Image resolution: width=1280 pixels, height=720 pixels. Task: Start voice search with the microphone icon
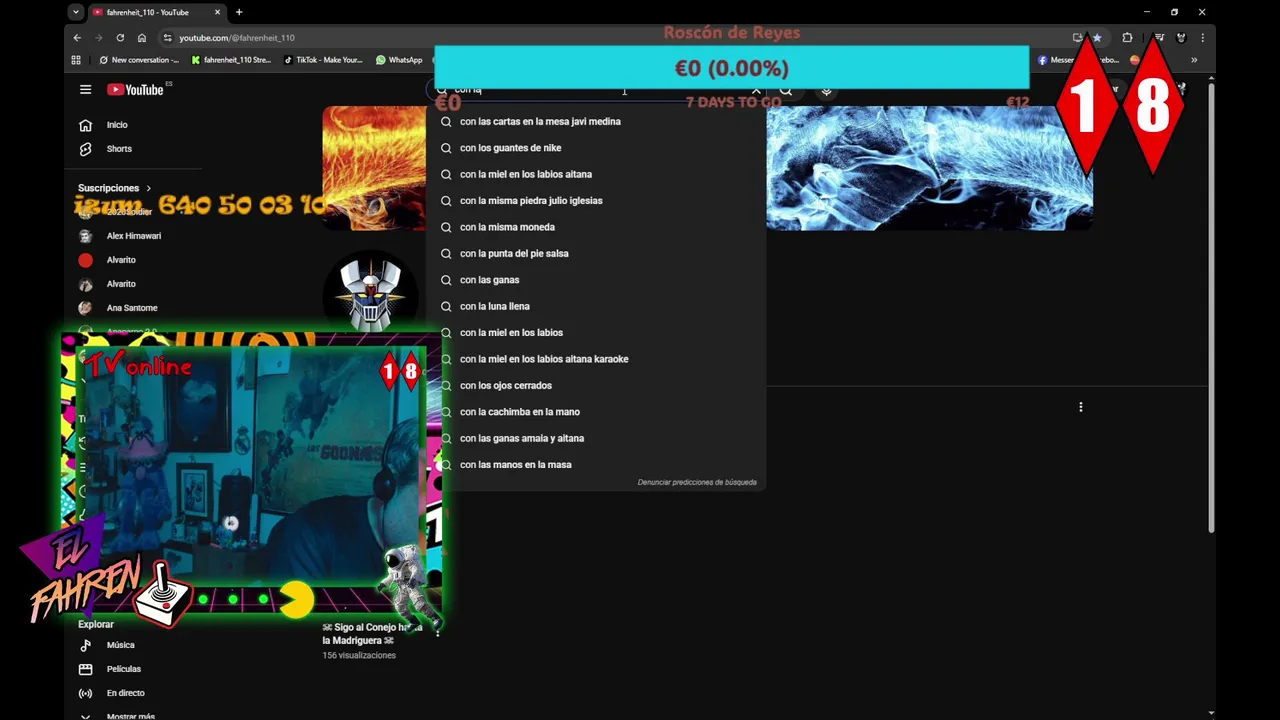point(826,90)
